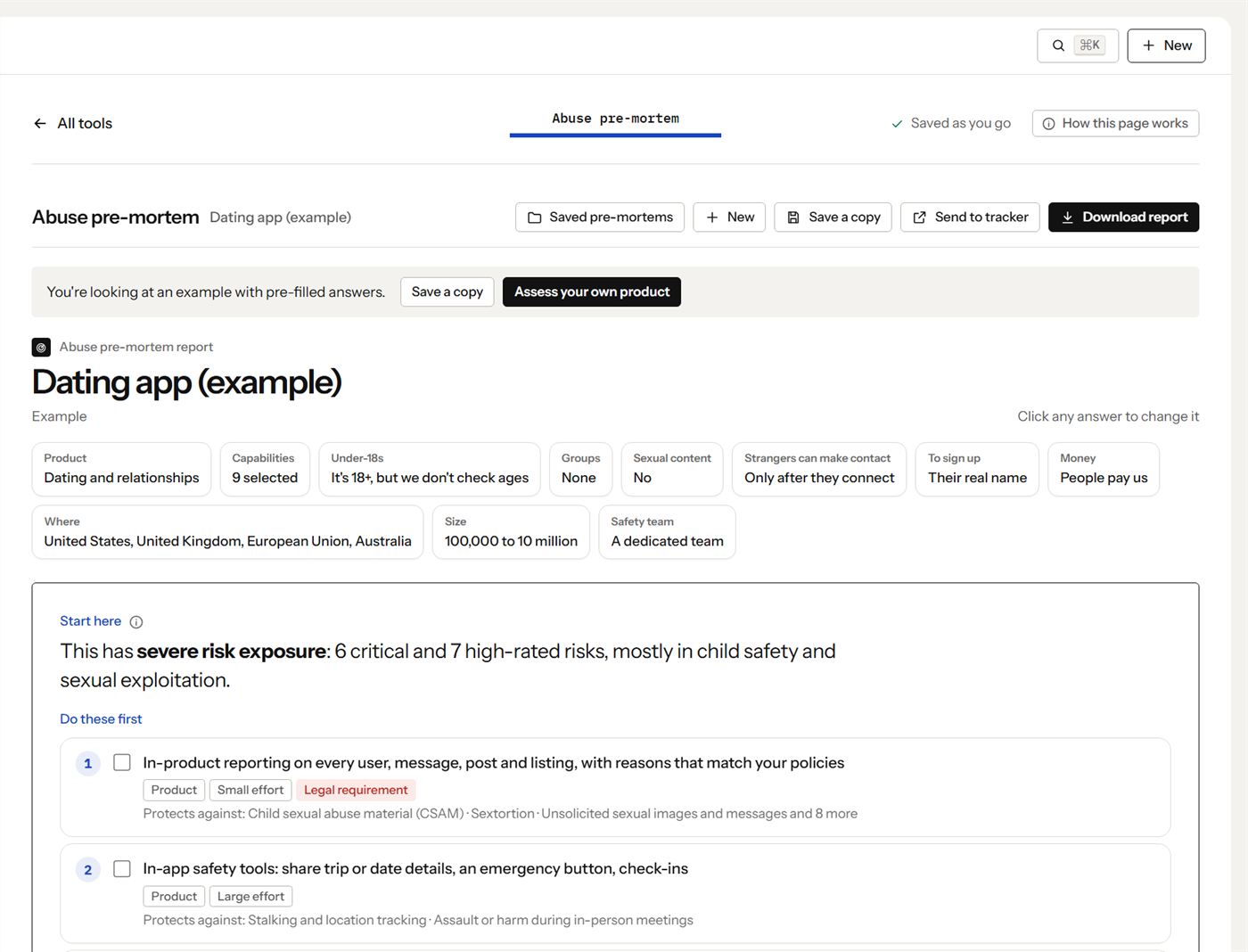Click the floppy disk icon in toolbar Save a copy

793,217
